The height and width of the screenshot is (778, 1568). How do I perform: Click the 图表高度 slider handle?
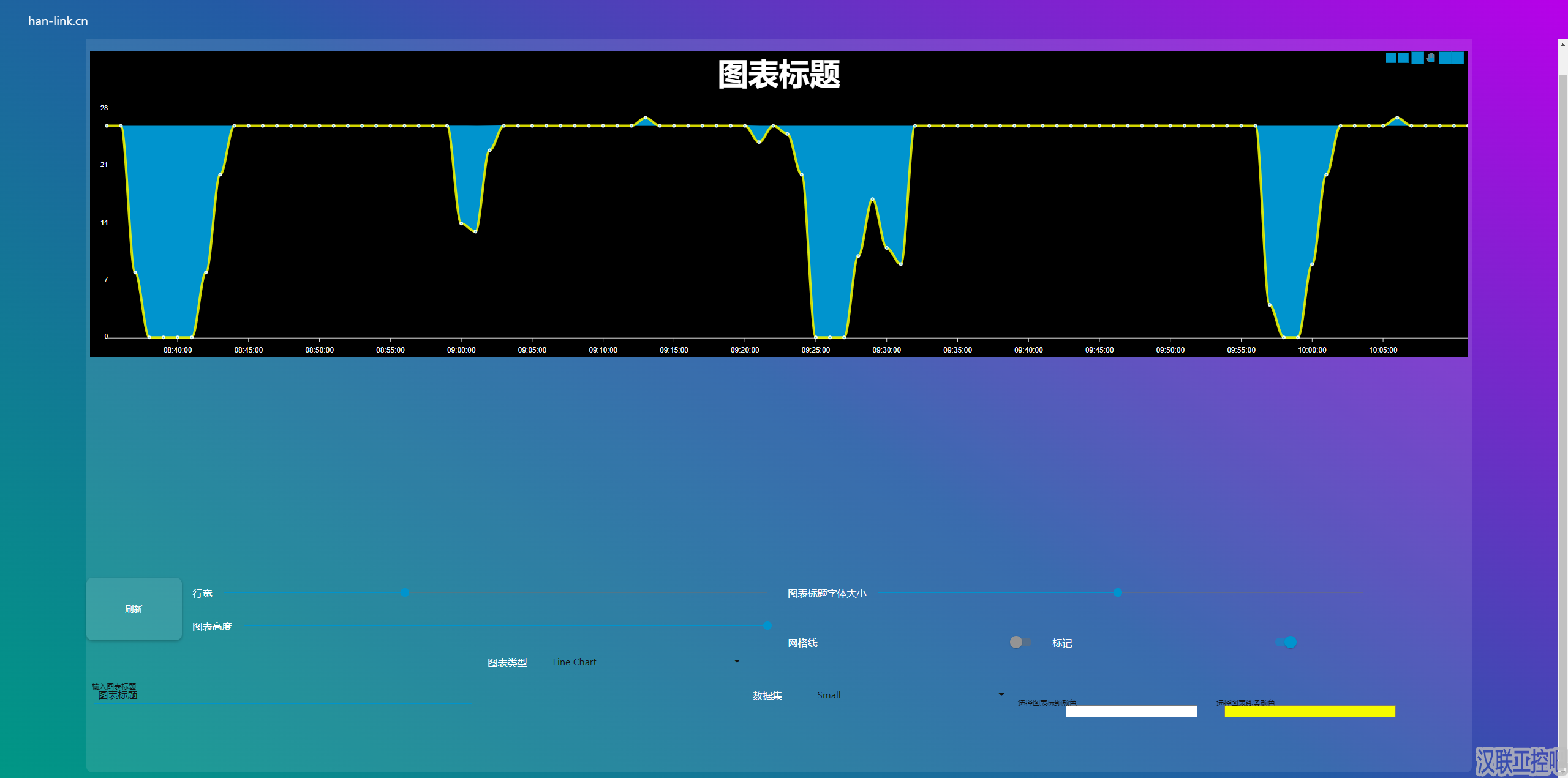click(767, 626)
